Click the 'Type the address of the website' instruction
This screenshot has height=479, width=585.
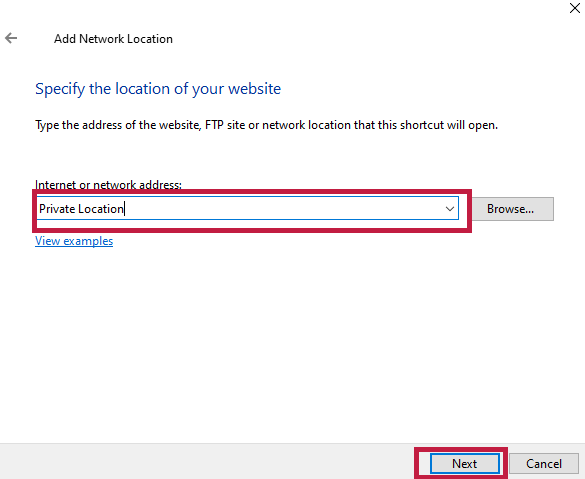266,125
